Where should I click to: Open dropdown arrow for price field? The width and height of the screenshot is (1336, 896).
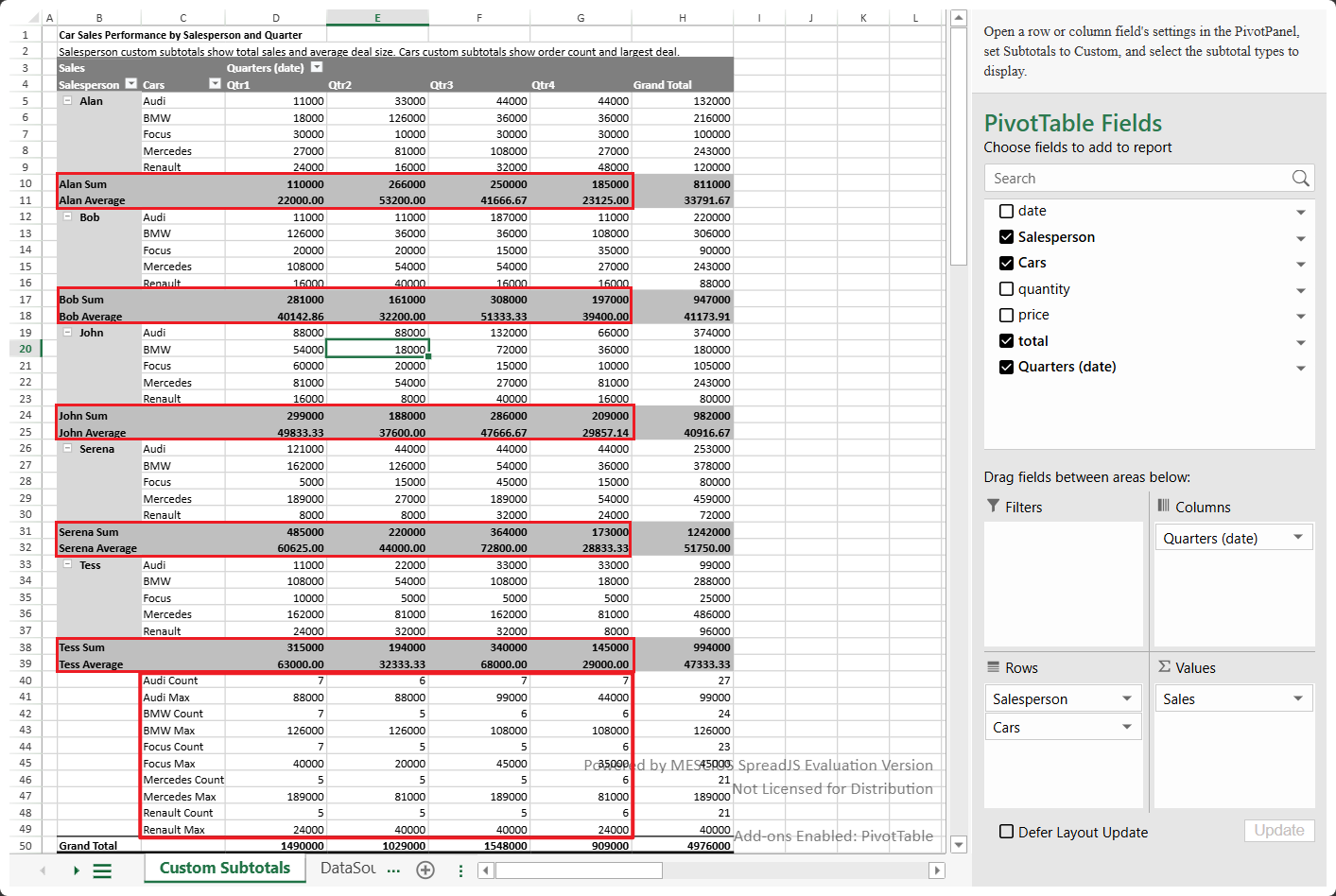[x=1301, y=317]
